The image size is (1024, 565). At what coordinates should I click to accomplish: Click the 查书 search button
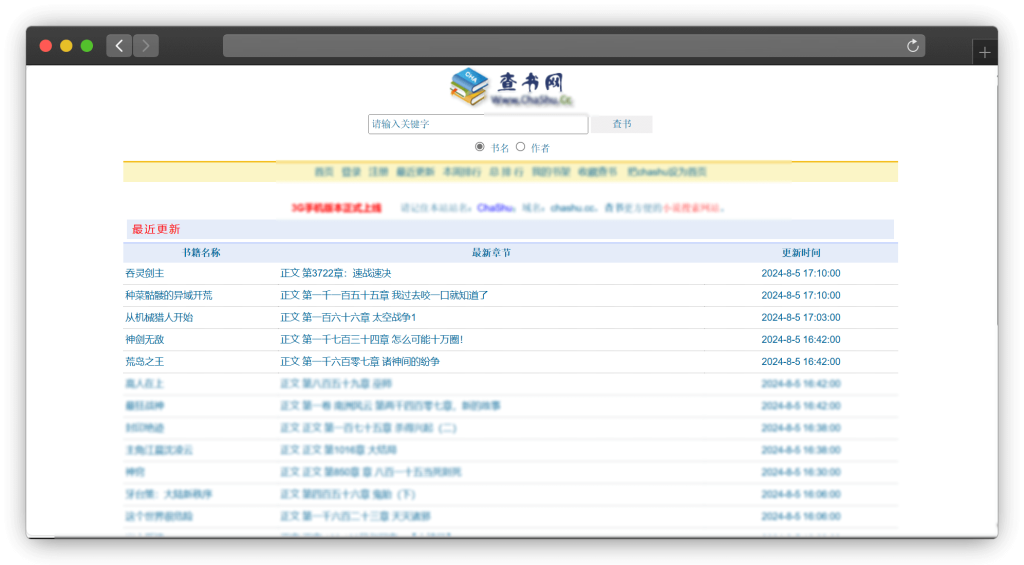click(622, 124)
